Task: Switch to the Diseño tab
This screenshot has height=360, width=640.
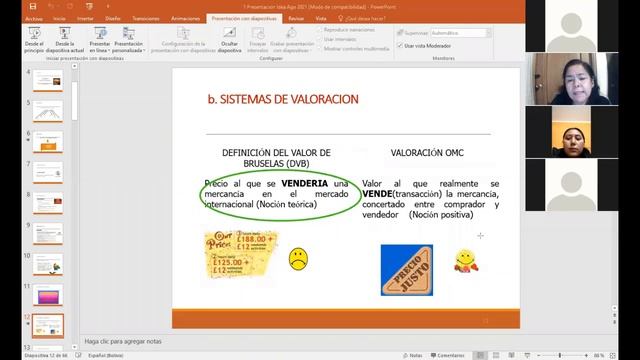Action: click(x=113, y=18)
